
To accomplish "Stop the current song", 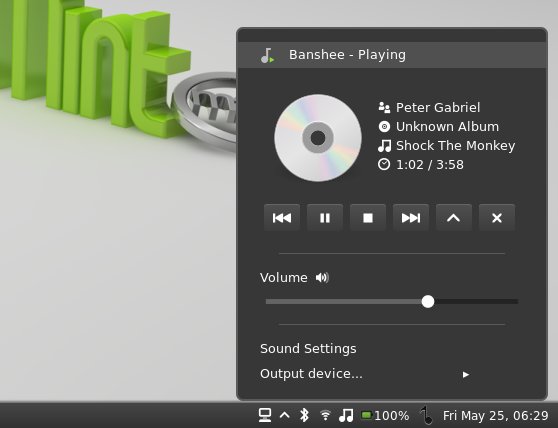I will pos(368,218).
